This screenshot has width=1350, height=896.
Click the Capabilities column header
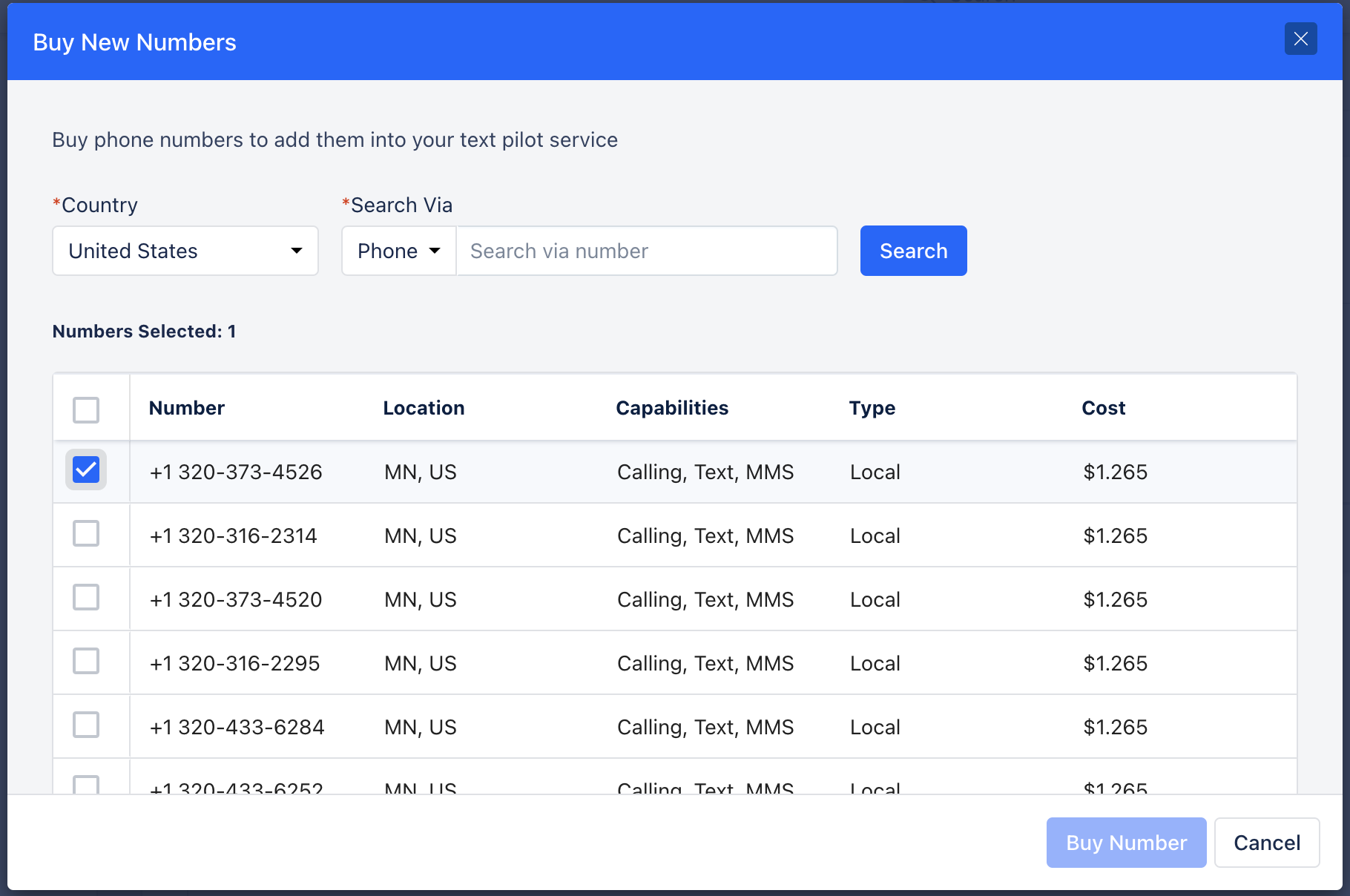pos(672,408)
